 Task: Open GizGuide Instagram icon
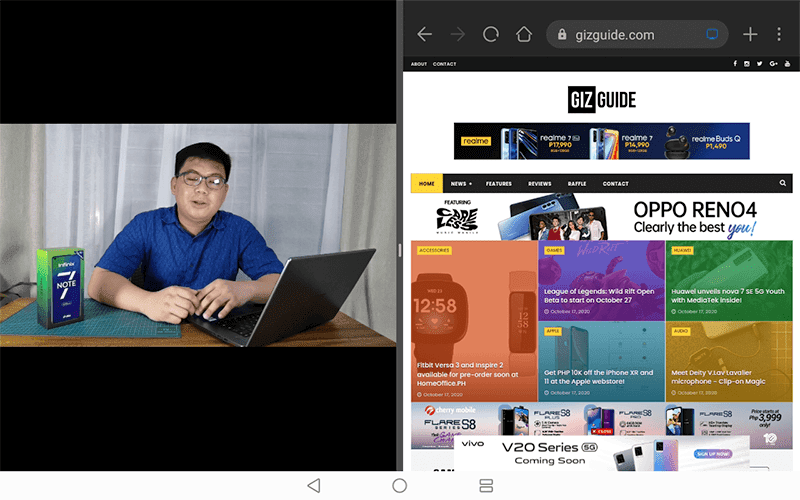(x=747, y=64)
